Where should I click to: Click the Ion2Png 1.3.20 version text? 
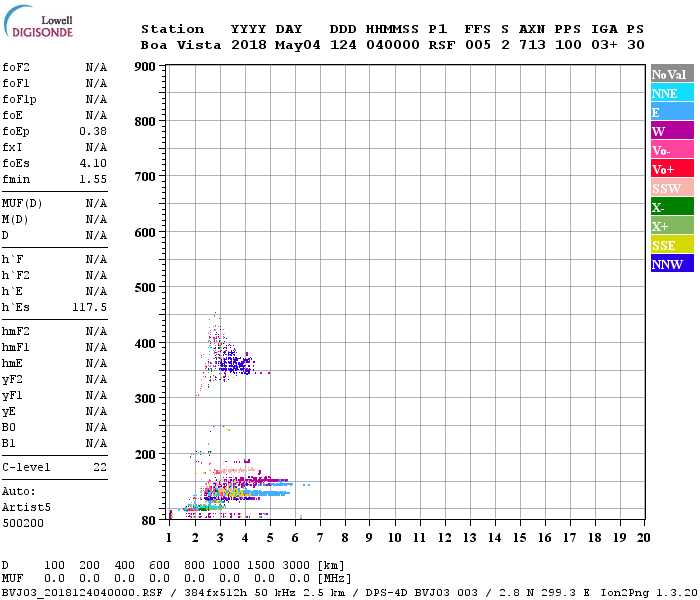(649, 593)
